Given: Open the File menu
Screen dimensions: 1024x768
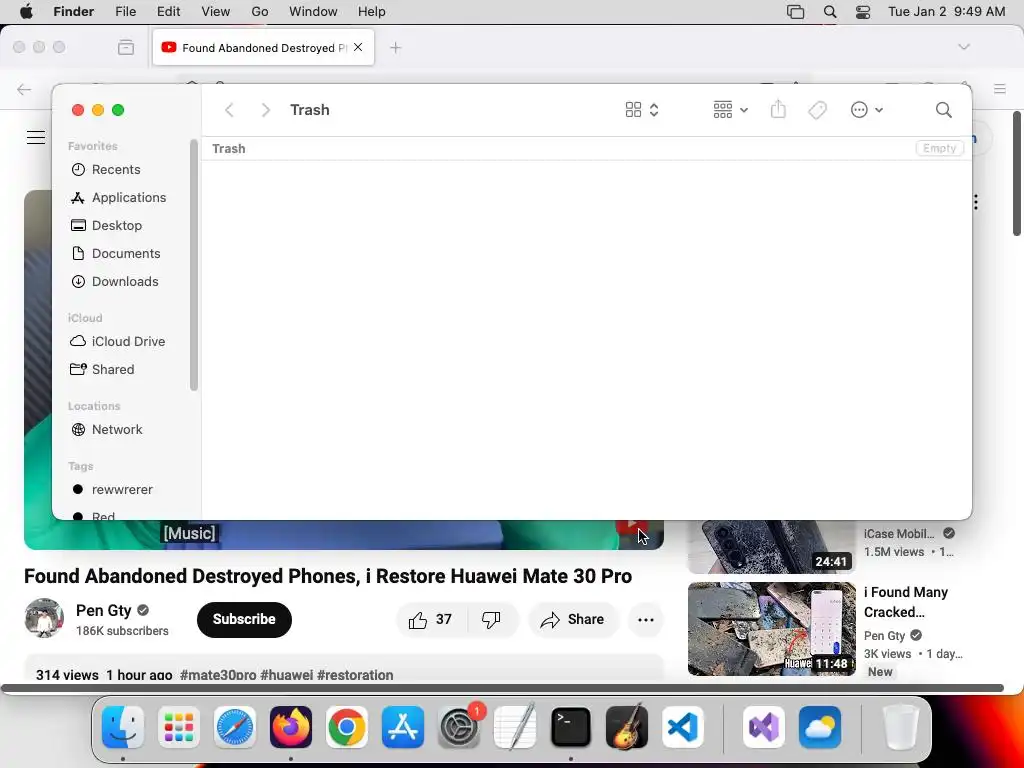Looking at the screenshot, I should click(125, 12).
